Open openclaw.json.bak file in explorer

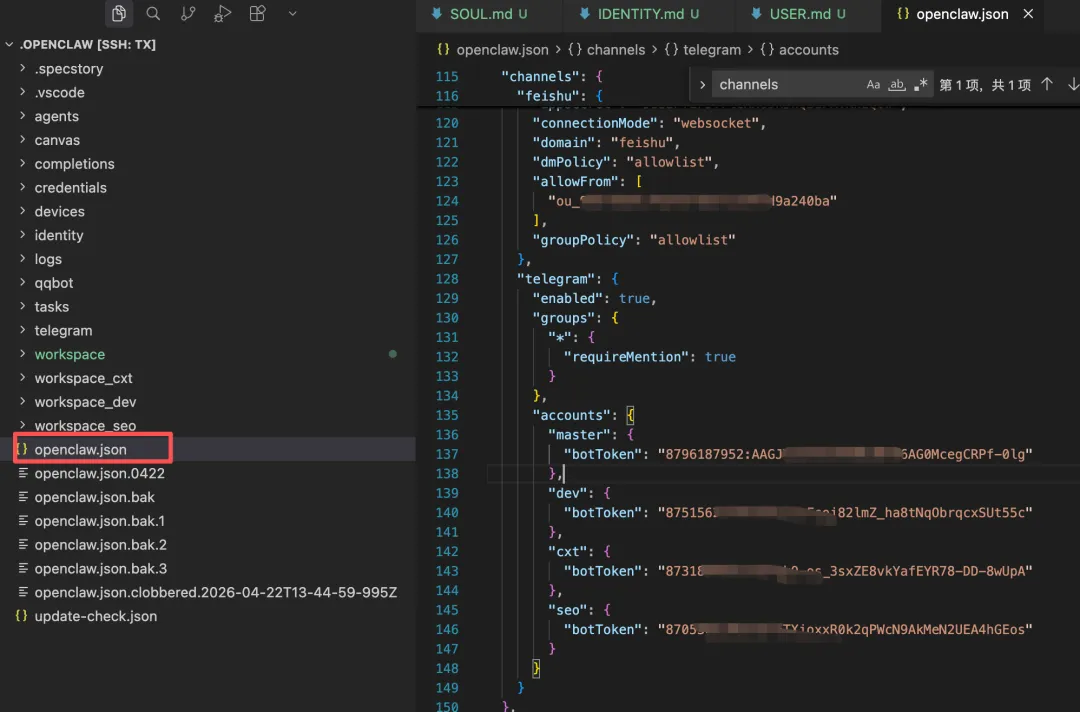click(x=94, y=497)
